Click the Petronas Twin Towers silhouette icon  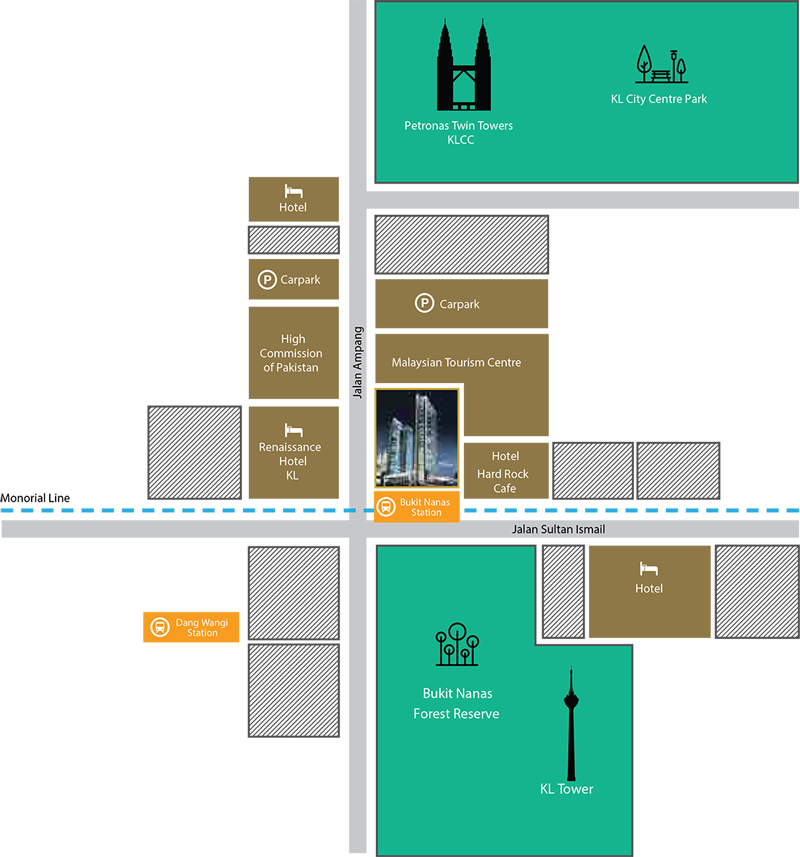463,64
